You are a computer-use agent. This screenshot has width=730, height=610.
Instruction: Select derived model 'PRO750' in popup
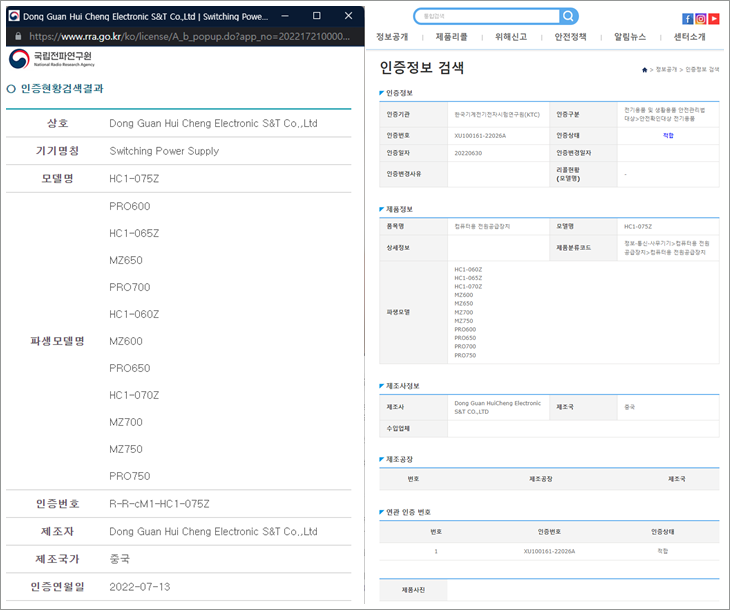click(129, 476)
